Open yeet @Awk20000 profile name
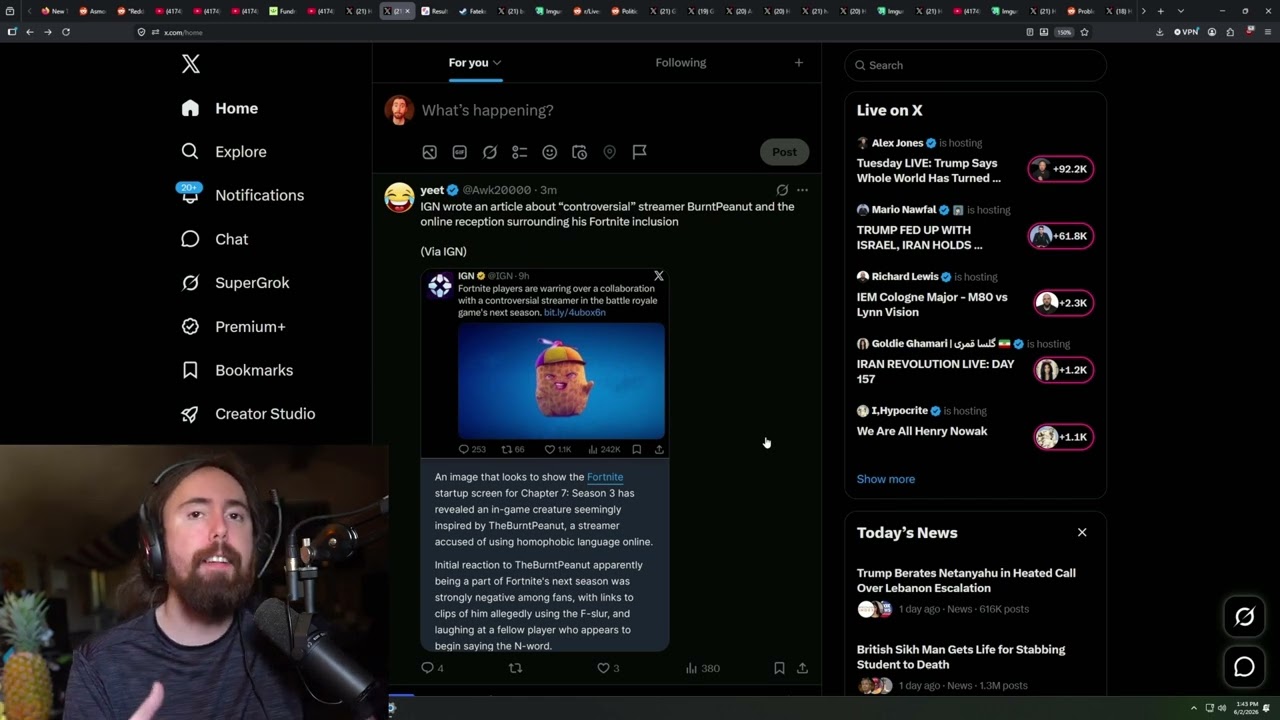Viewport: 1280px width, 720px height. click(432, 190)
